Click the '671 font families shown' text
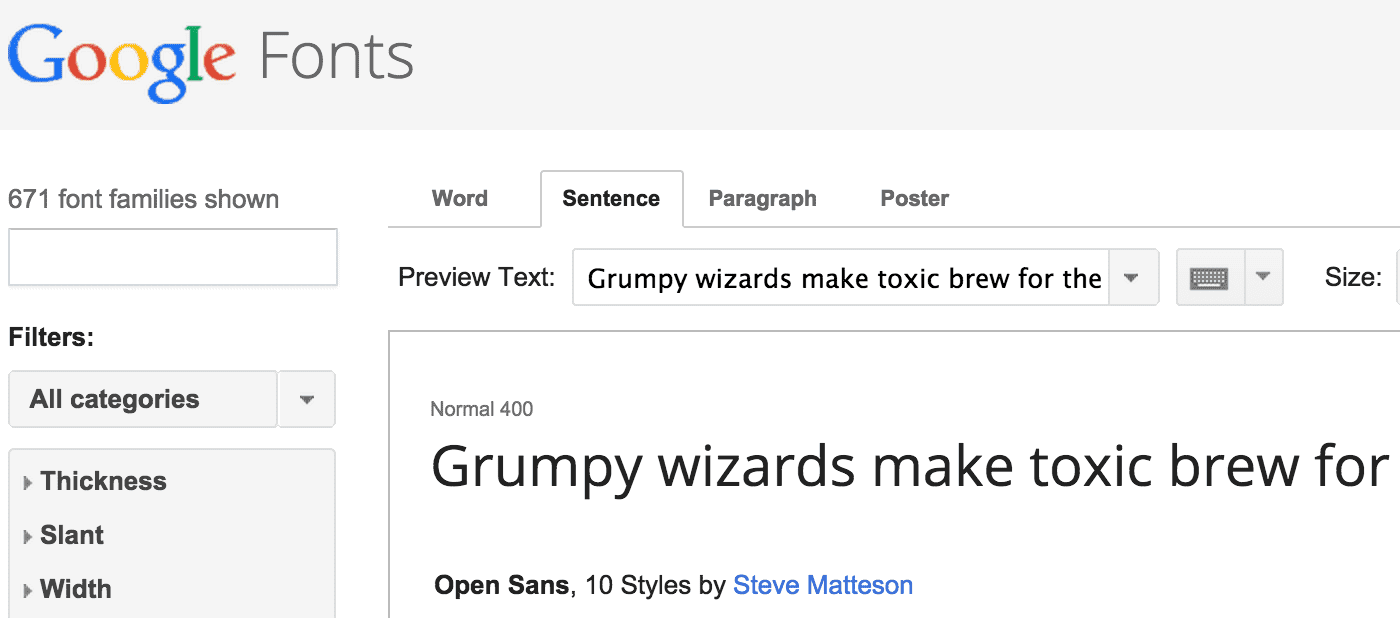 coord(144,199)
